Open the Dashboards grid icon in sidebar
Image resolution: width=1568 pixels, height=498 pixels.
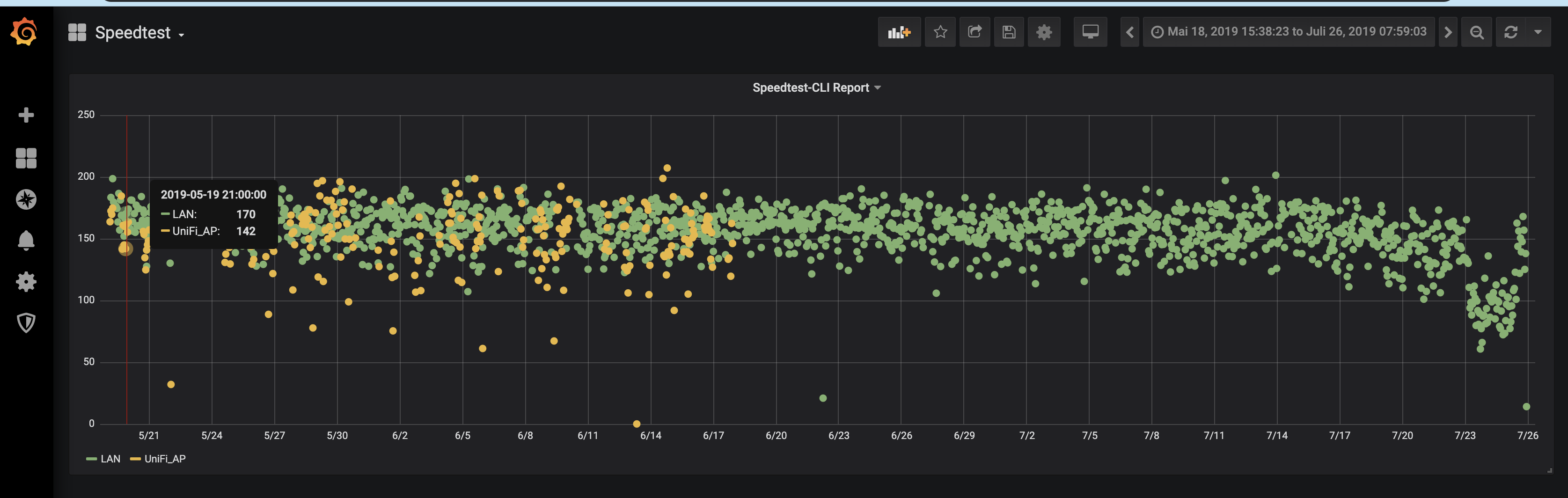(x=26, y=158)
